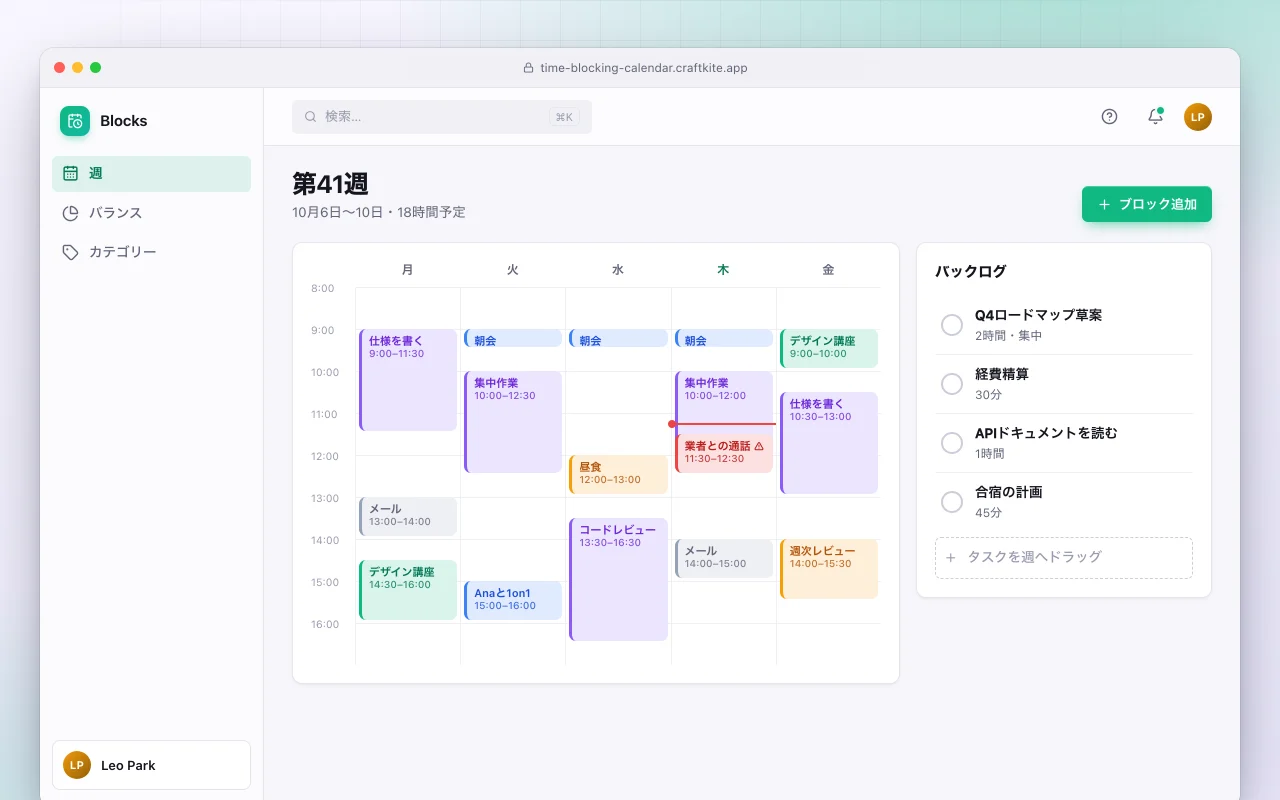Open the notifications bell

[1155, 116]
